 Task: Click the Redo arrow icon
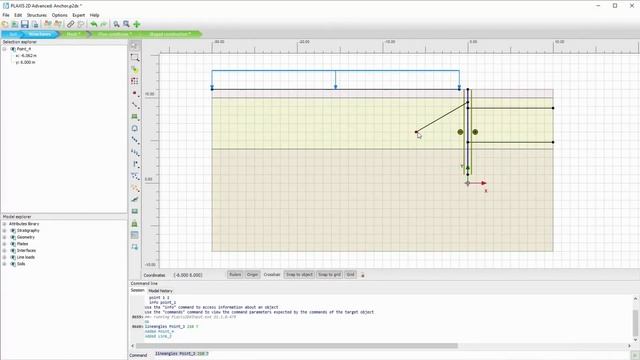point(104,24)
